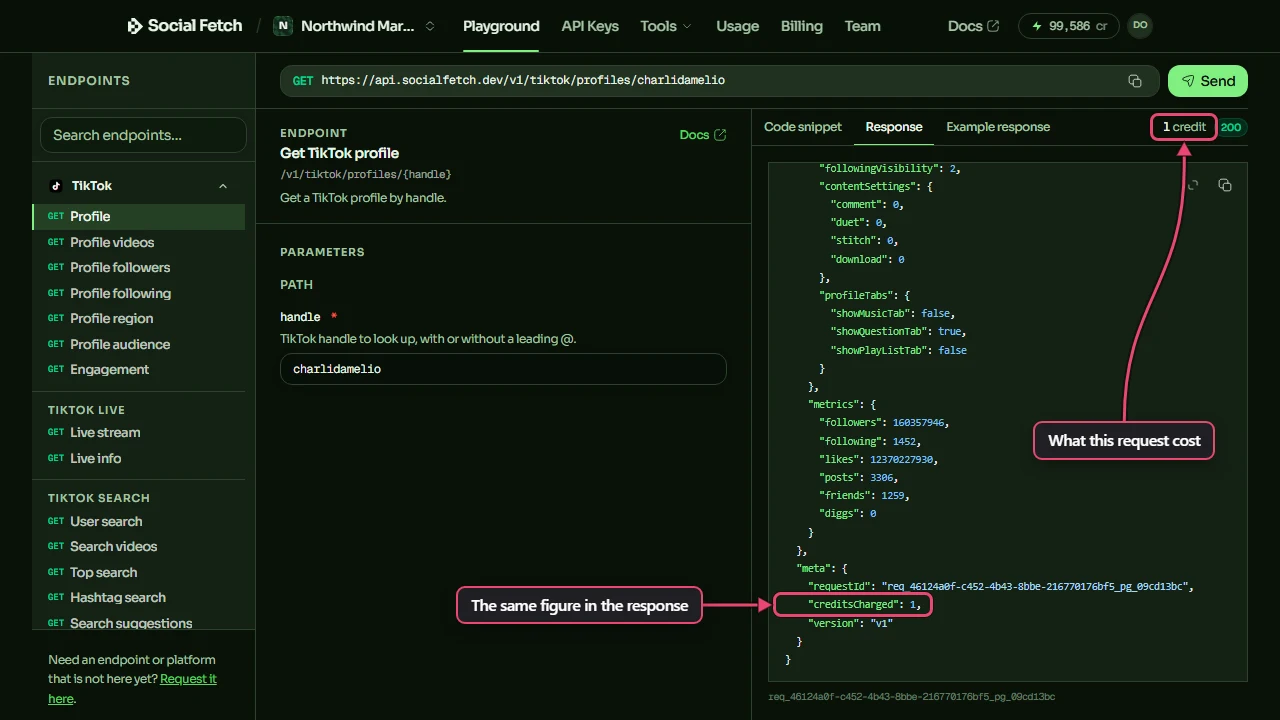The image size is (1280, 720).
Task: Expand the response viewer to fullscreen
Action: coord(1193,185)
